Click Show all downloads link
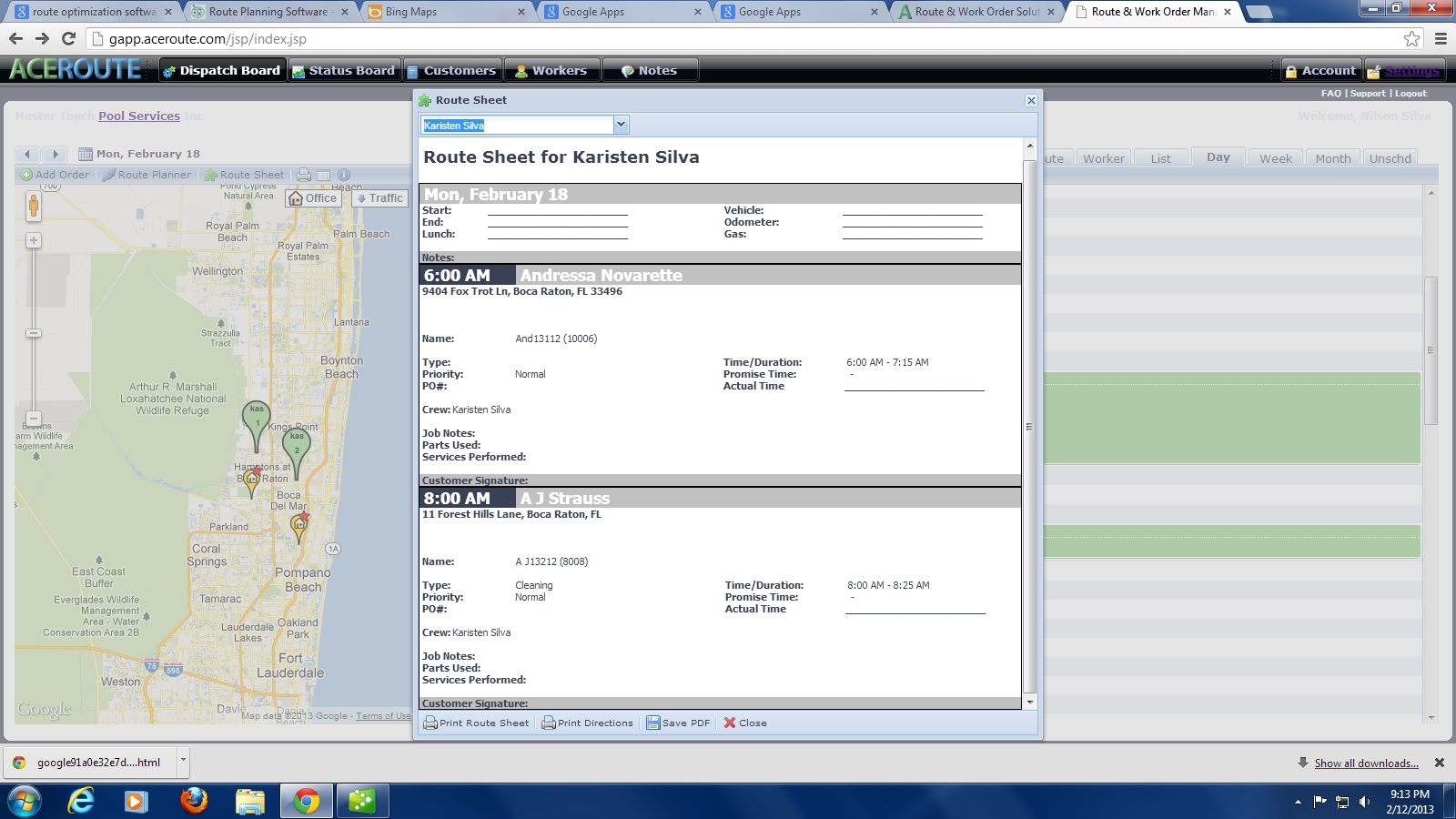This screenshot has width=1456, height=819. click(1366, 763)
